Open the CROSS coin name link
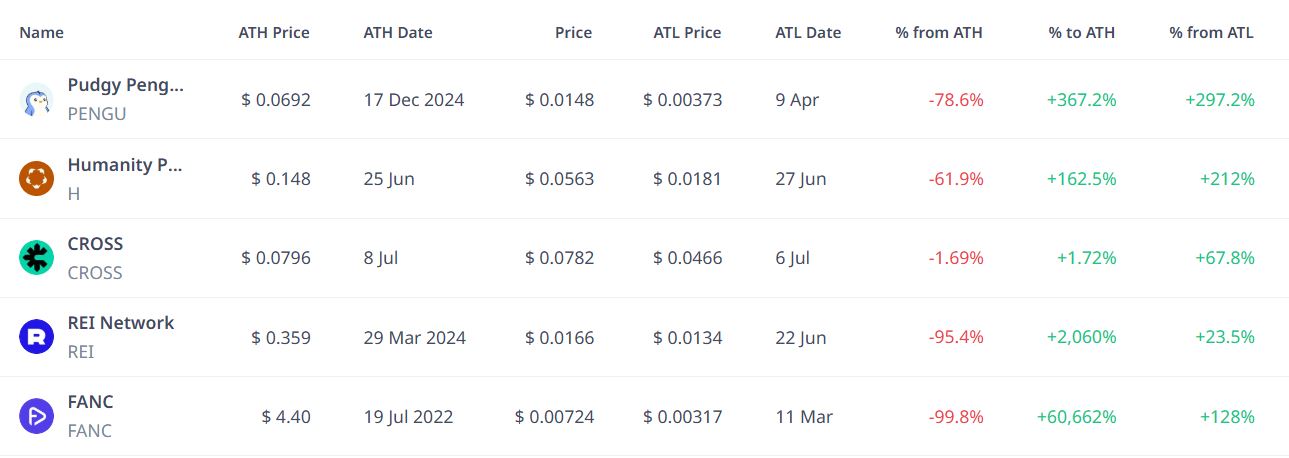Screen dimensions: 1289x458 pyautogui.click(x=96, y=243)
